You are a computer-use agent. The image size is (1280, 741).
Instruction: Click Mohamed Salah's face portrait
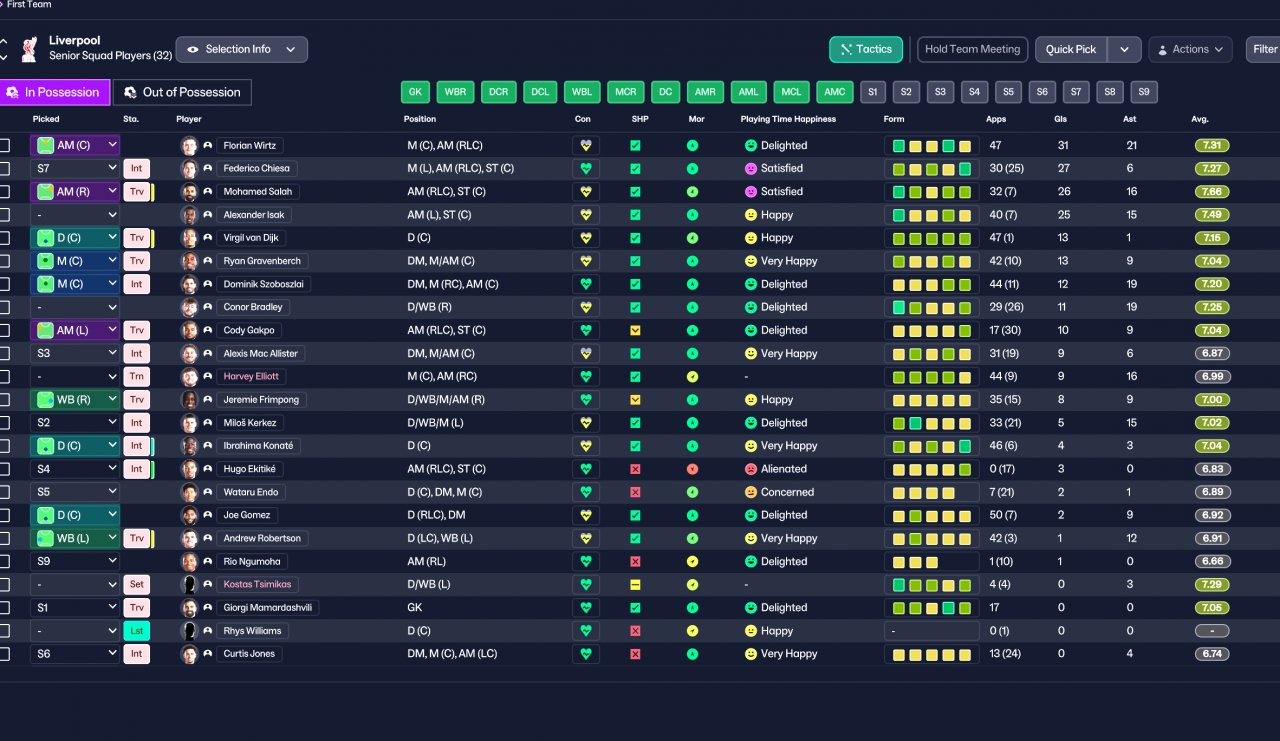tap(189, 191)
